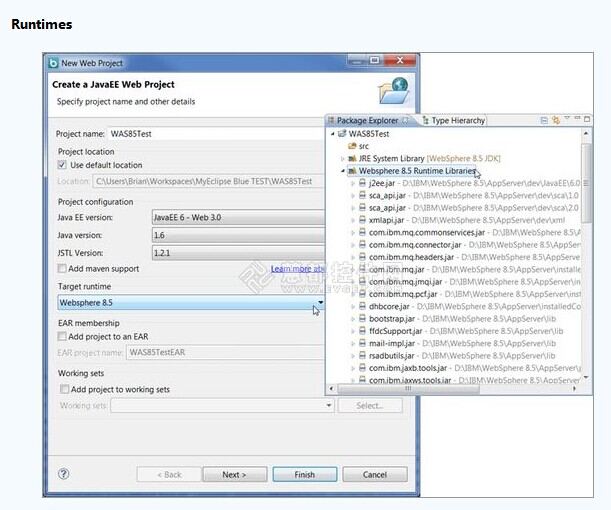Enable Add maven support checkbox
This screenshot has height=510, width=611.
(x=63, y=269)
